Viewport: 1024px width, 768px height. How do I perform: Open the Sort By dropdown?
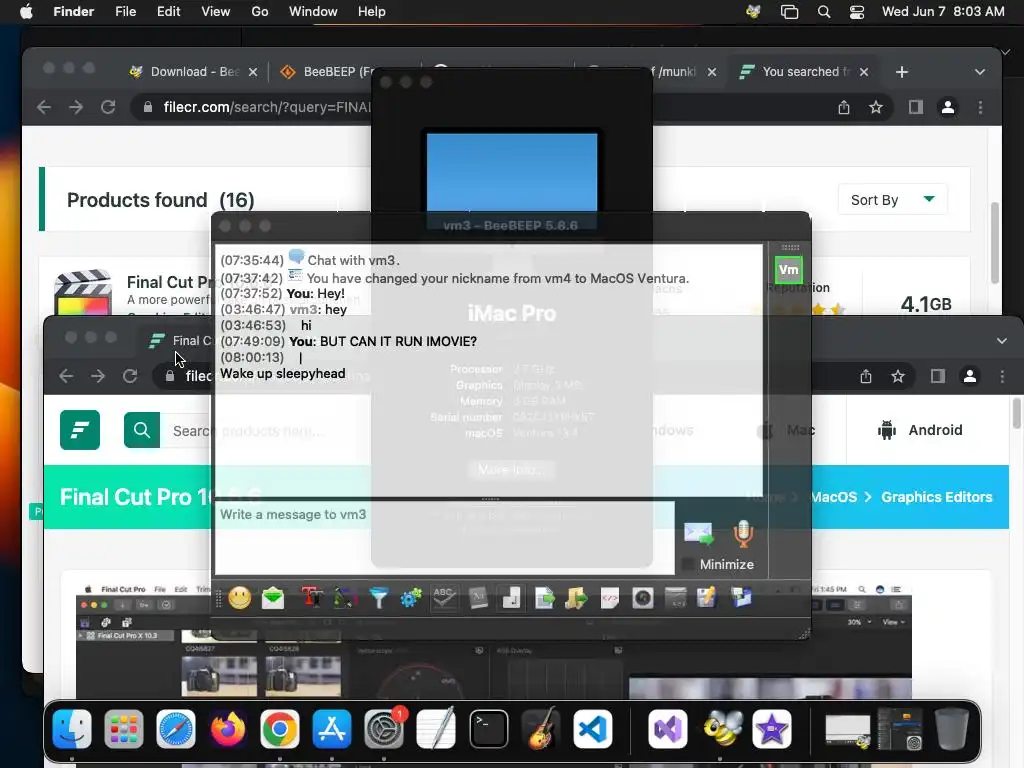(892, 200)
